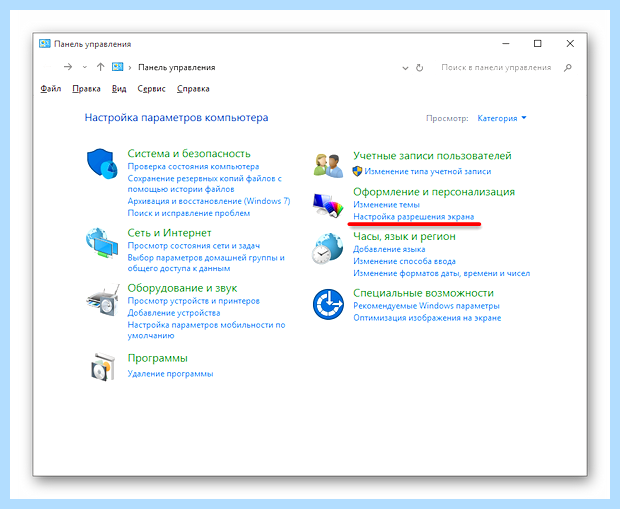
Task: Go forward with the navigation arrow
Action: click(x=68, y=67)
